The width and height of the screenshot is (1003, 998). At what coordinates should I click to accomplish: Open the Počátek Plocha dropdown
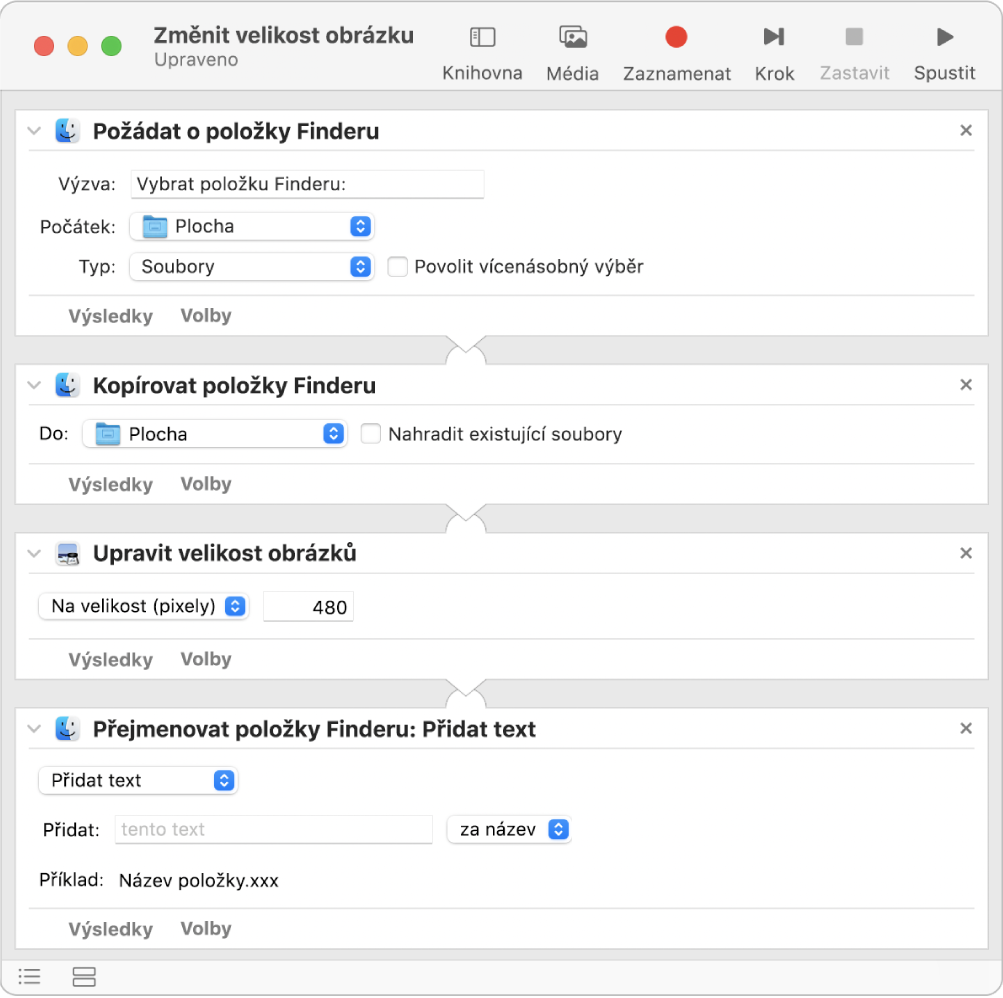tap(251, 226)
